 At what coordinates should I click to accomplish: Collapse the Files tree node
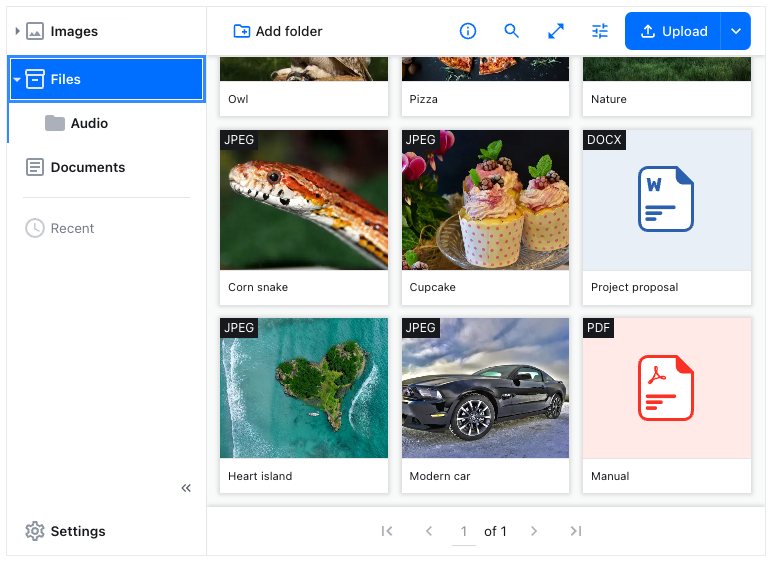(18, 79)
